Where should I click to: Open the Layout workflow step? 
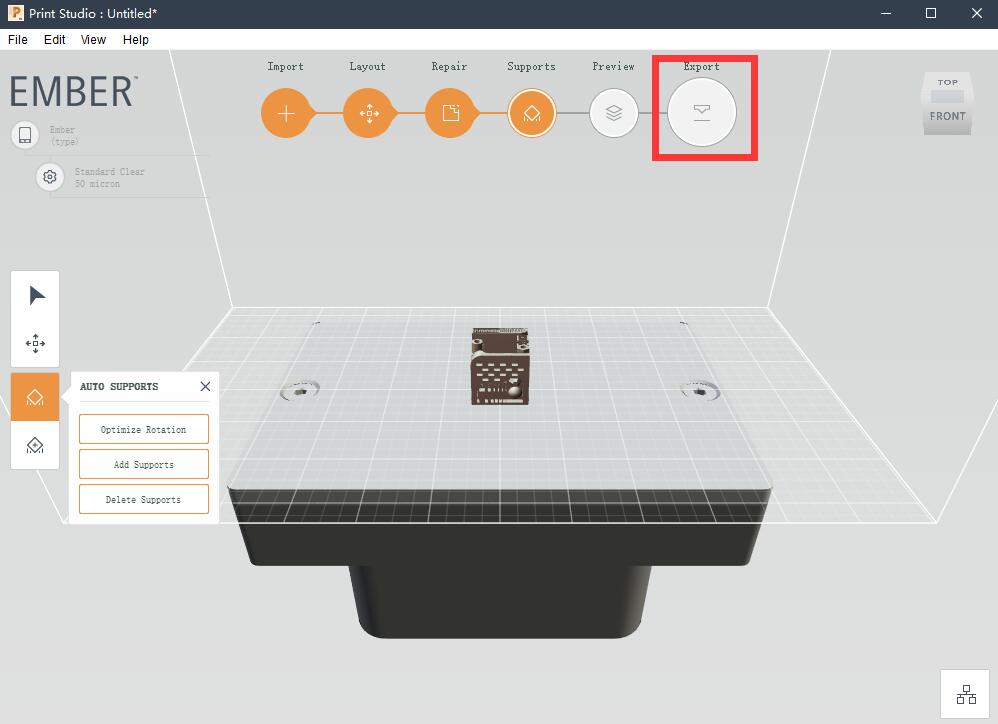click(x=368, y=113)
